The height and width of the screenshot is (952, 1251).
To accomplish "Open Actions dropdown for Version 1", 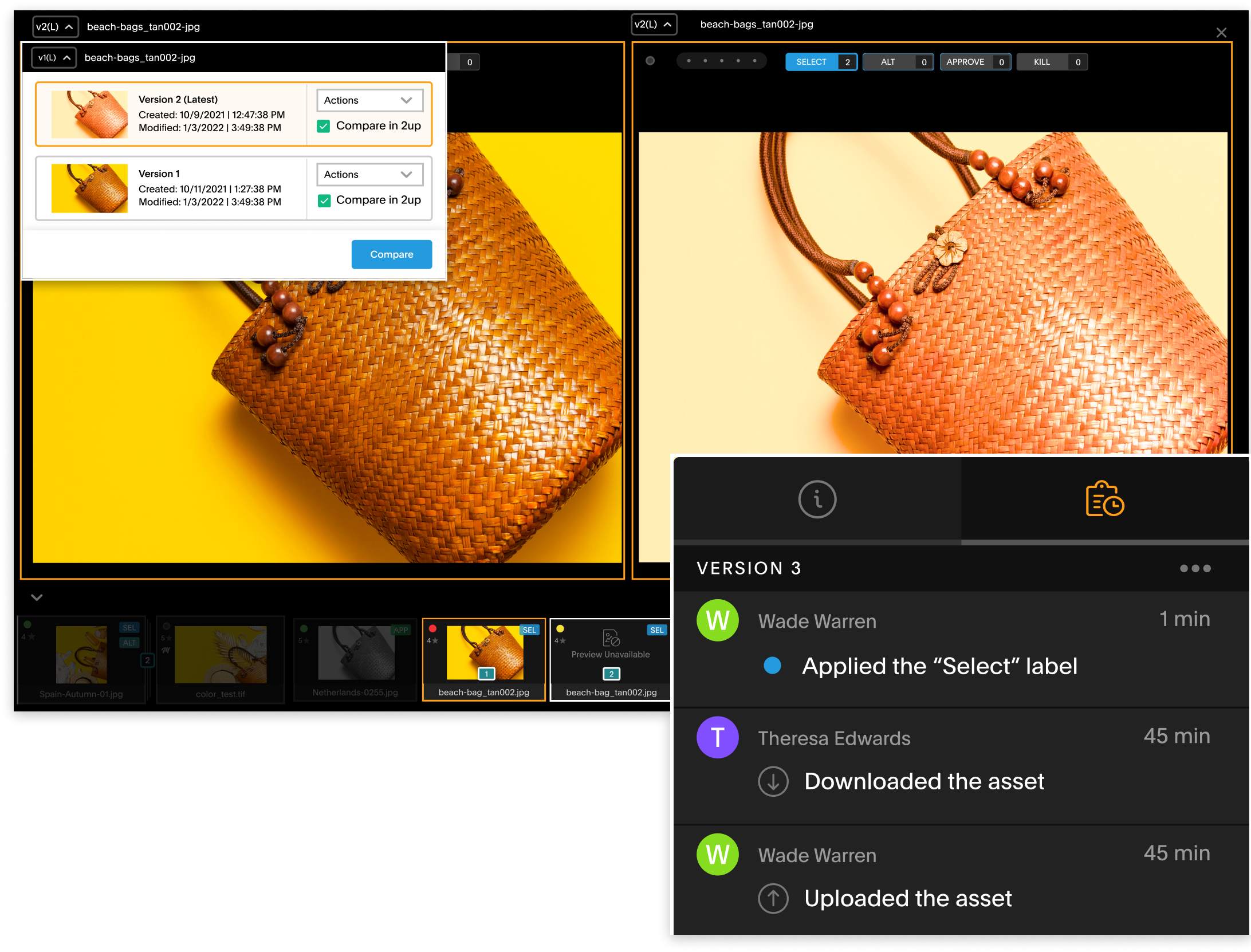I will click(369, 175).
